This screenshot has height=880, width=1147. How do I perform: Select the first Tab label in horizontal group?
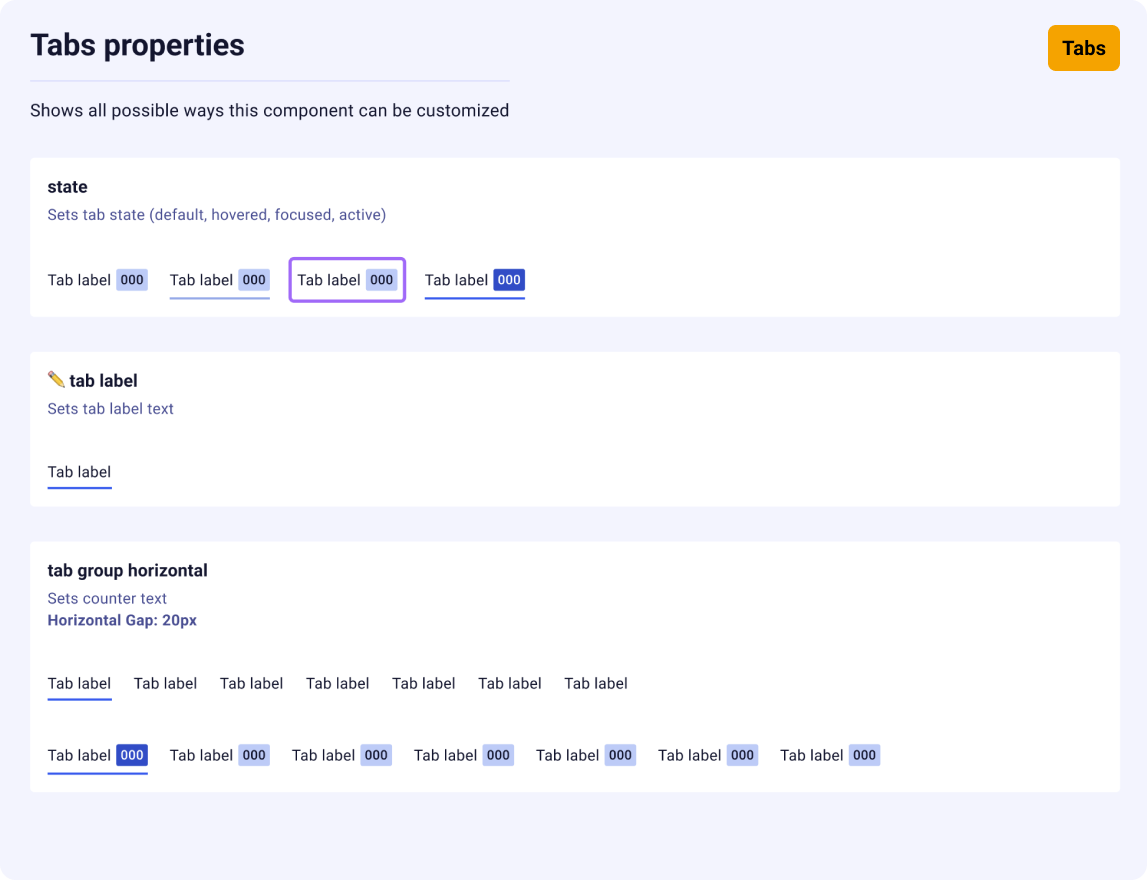tap(79, 683)
